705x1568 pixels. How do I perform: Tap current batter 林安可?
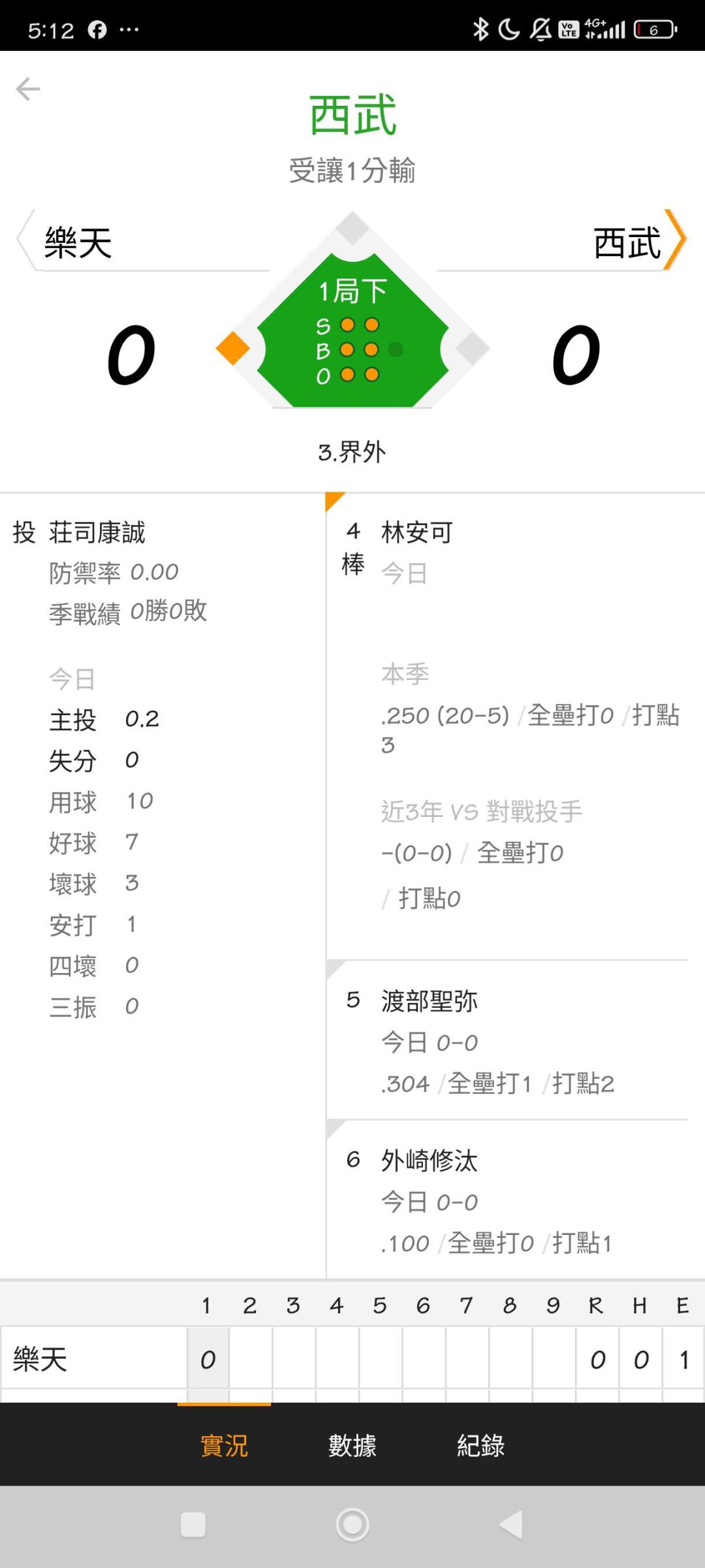417,532
